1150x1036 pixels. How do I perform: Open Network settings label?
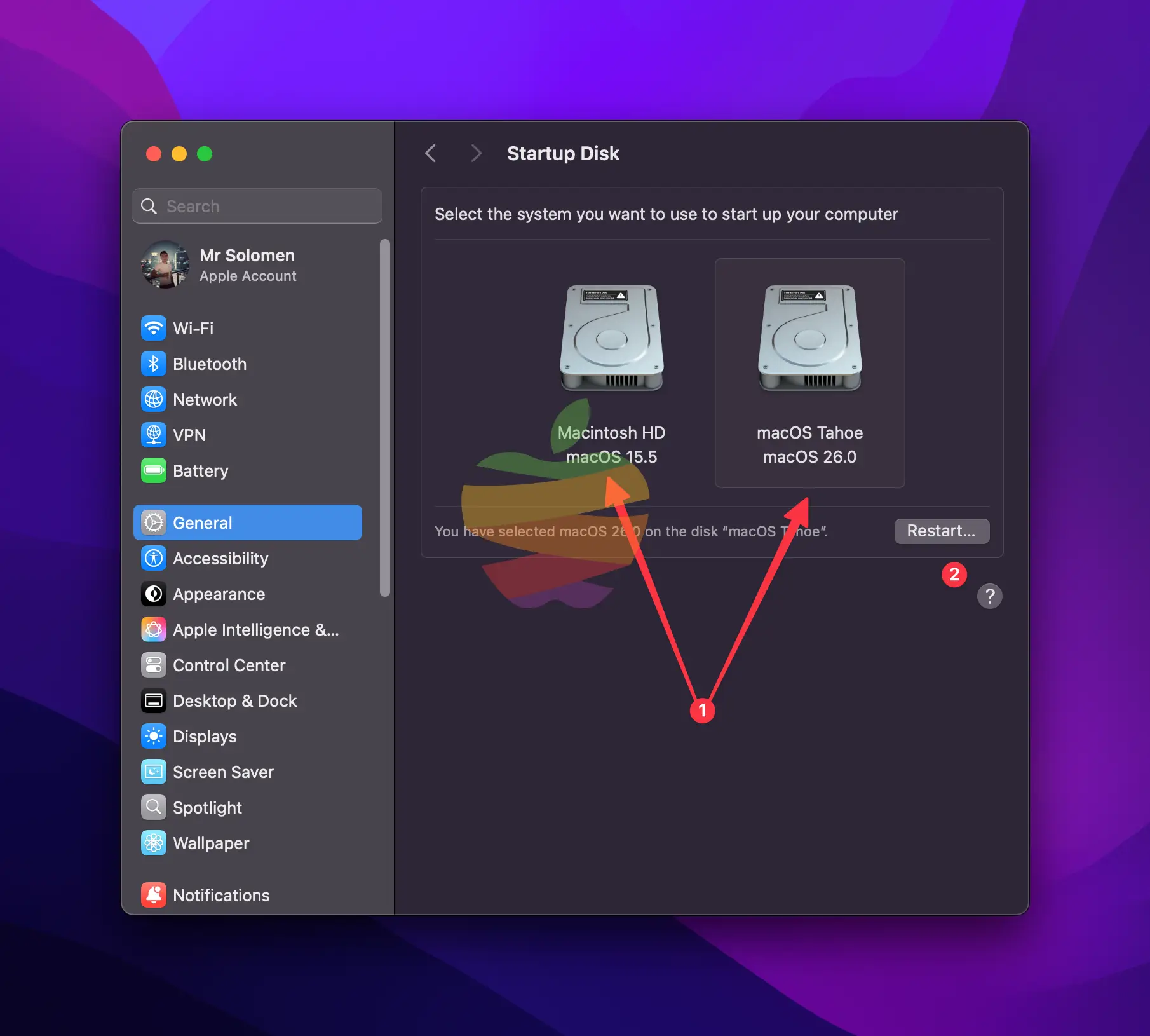[205, 400]
